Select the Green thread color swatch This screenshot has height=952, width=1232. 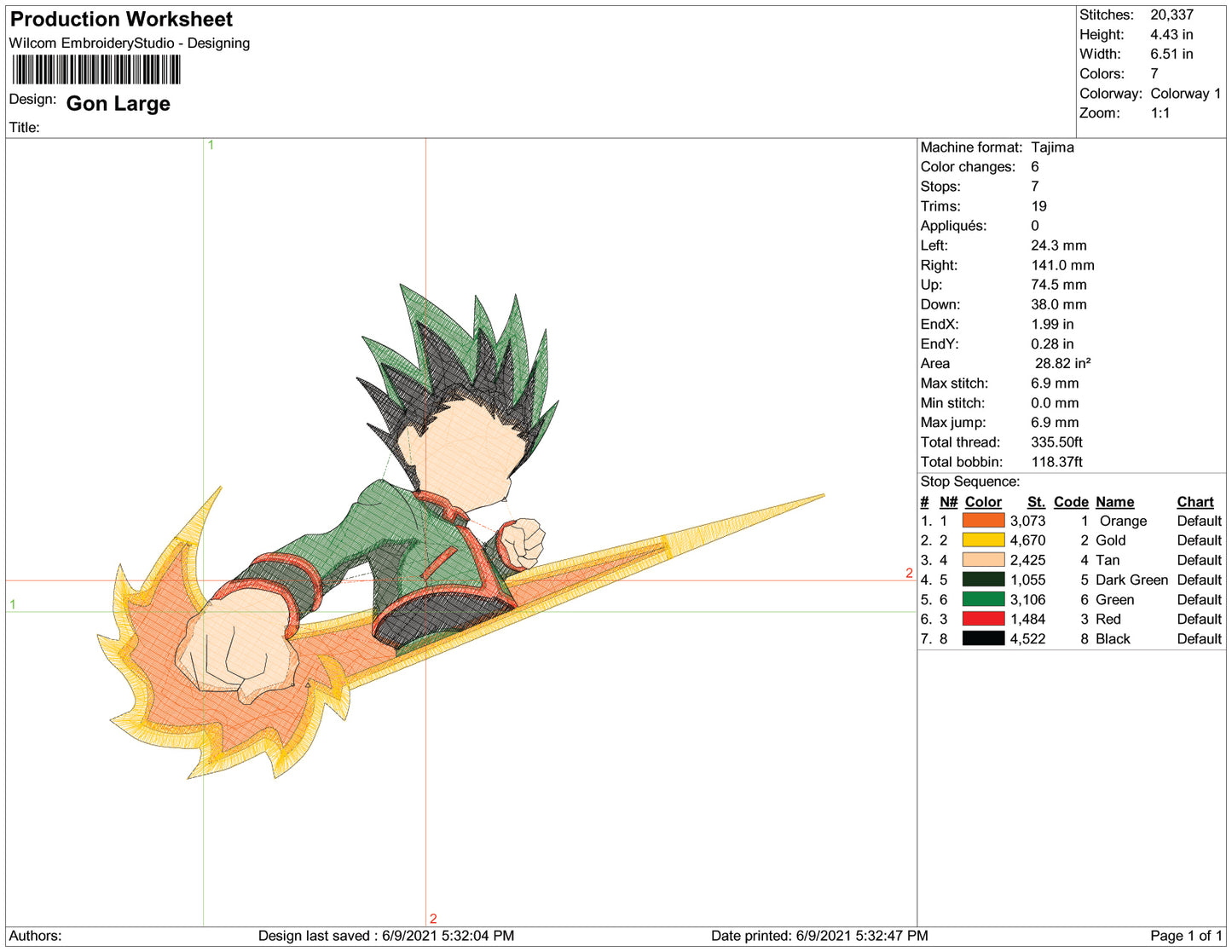point(983,599)
